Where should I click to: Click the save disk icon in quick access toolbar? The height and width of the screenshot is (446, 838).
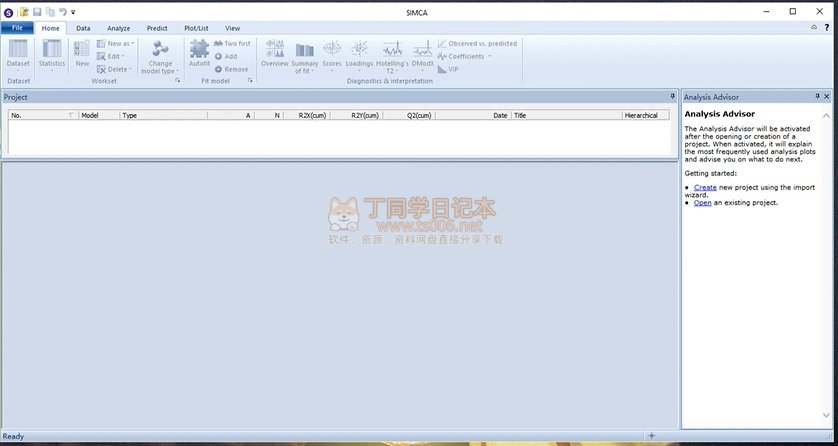tap(37, 12)
